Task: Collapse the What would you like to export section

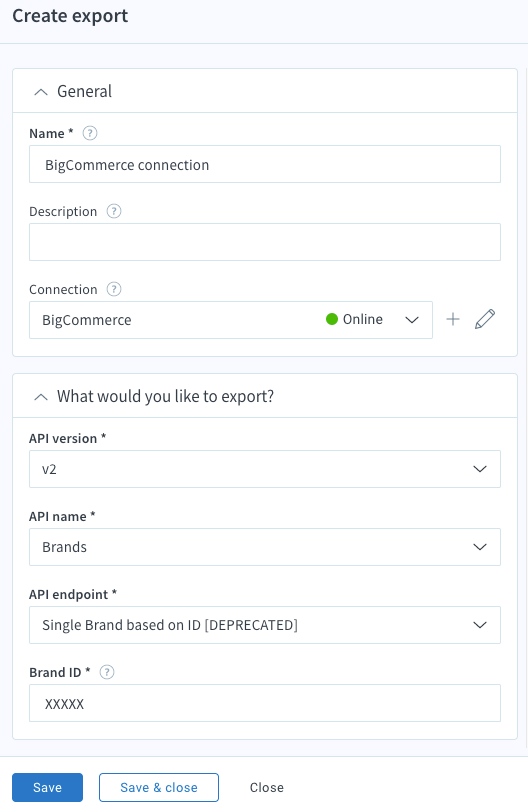Action: point(41,397)
